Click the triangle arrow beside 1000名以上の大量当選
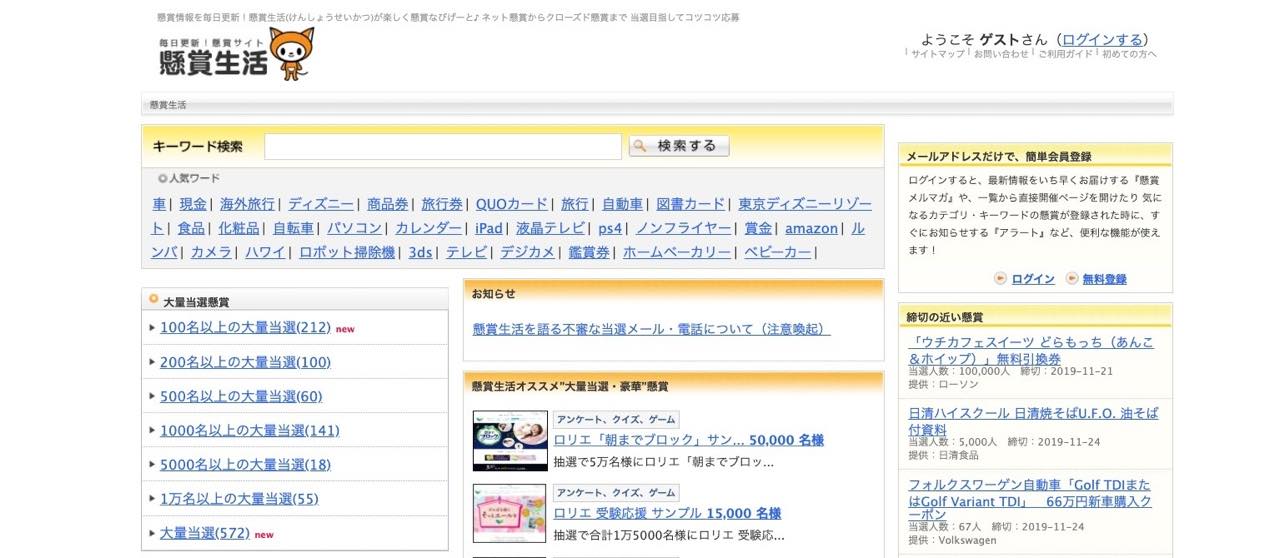The image size is (1280, 558). point(152,430)
